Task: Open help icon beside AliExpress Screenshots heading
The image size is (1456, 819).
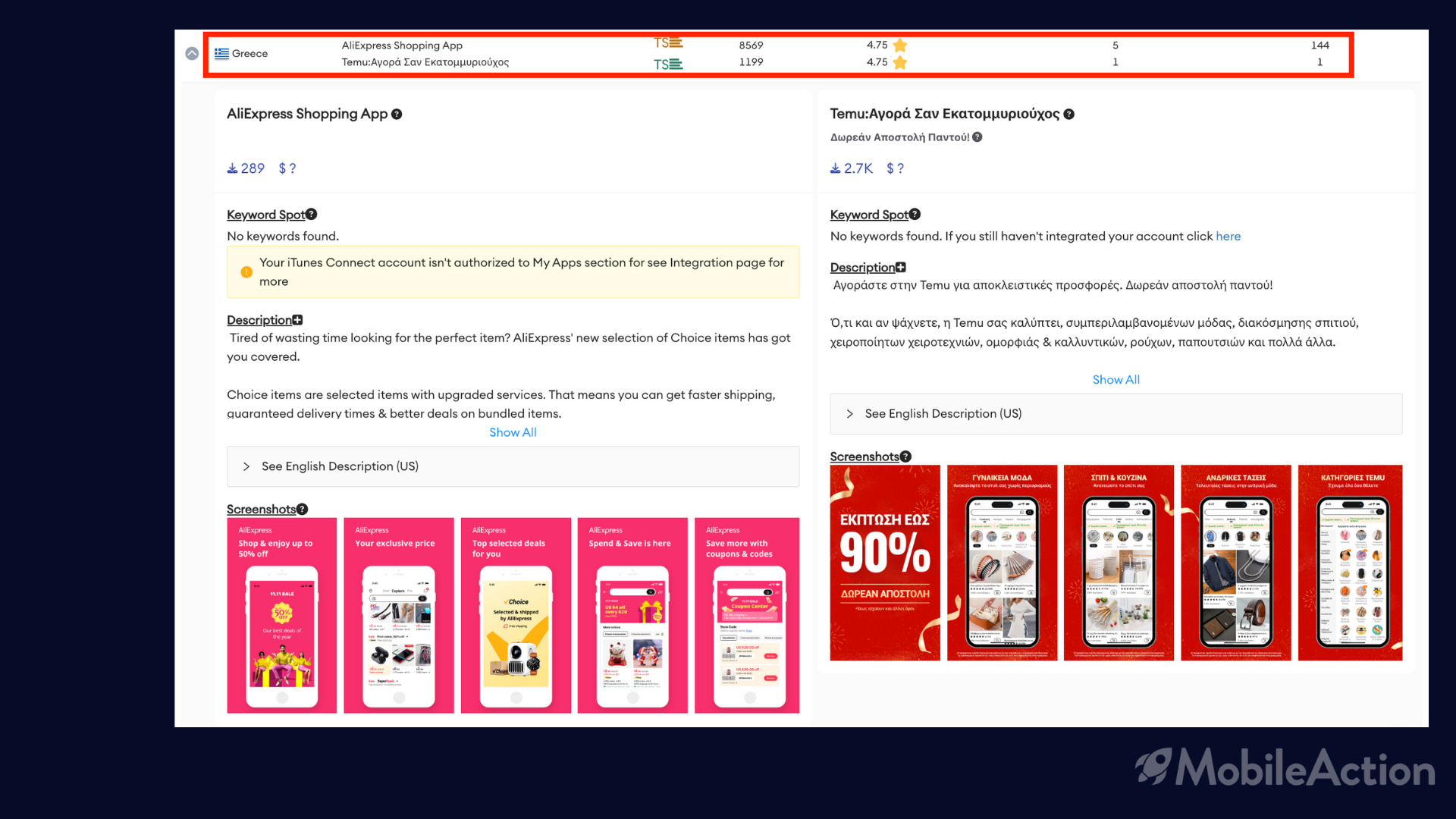Action: 303,510
